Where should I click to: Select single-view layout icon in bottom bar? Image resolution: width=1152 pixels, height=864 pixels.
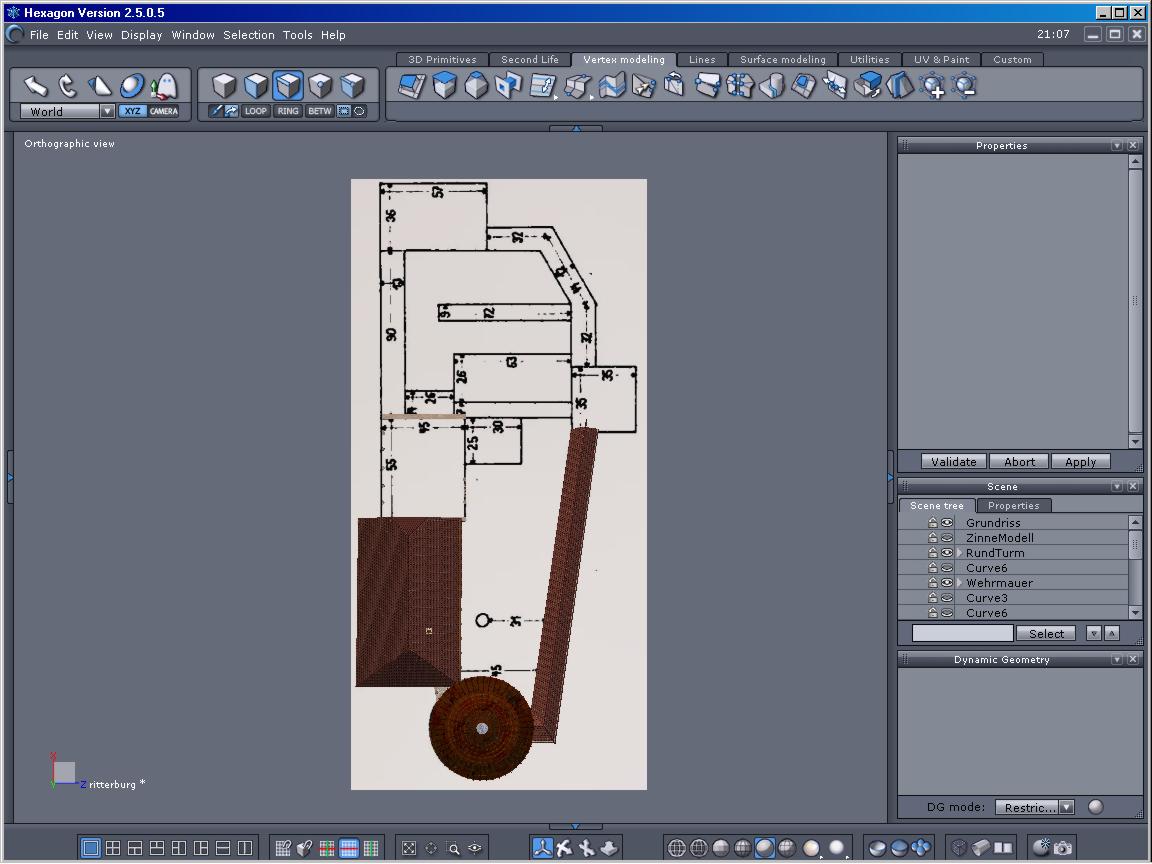[x=91, y=848]
